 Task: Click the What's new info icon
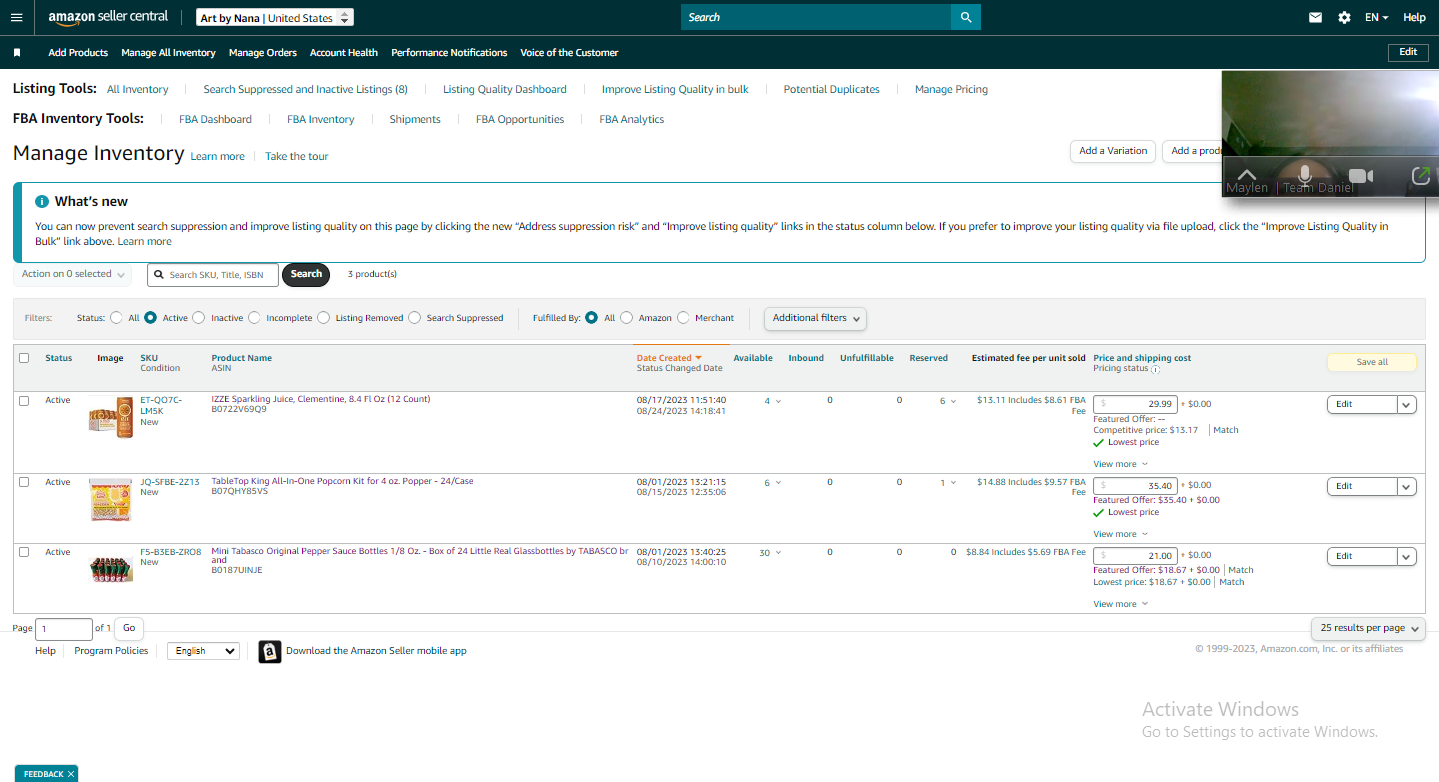(42, 201)
